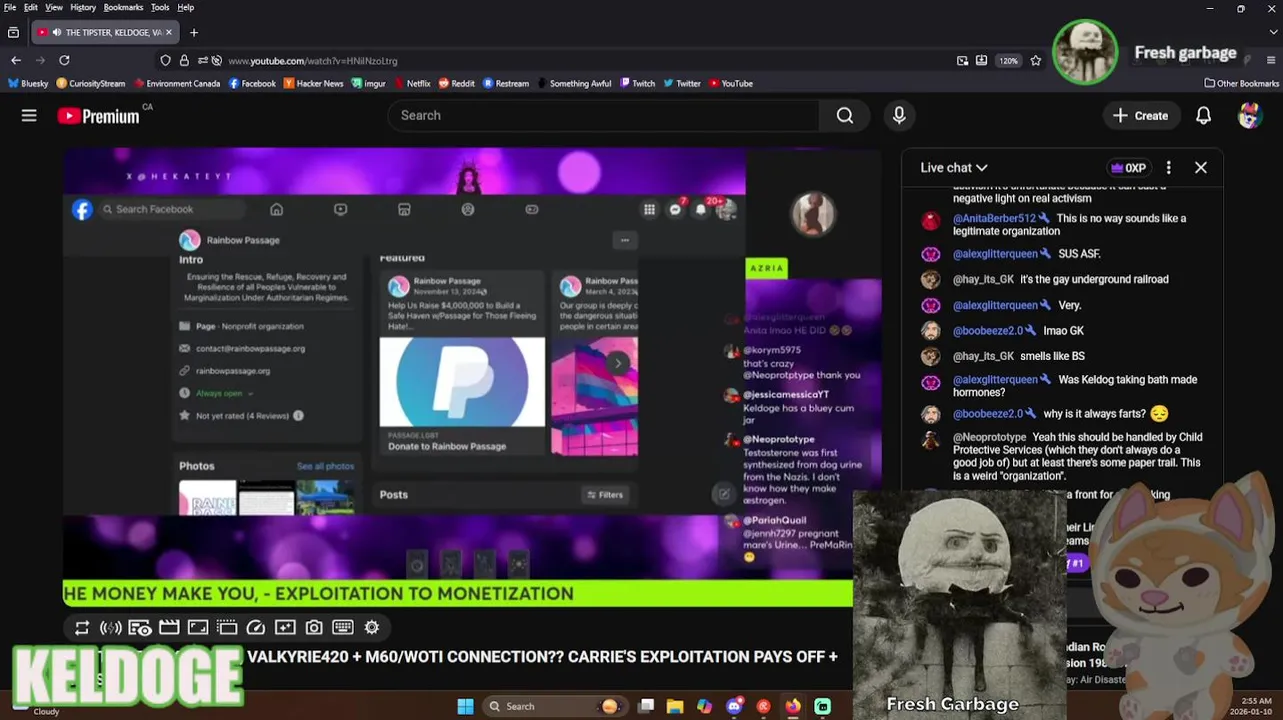
Task: Click the dashed-frame cinema mode icon
Action: (227, 627)
